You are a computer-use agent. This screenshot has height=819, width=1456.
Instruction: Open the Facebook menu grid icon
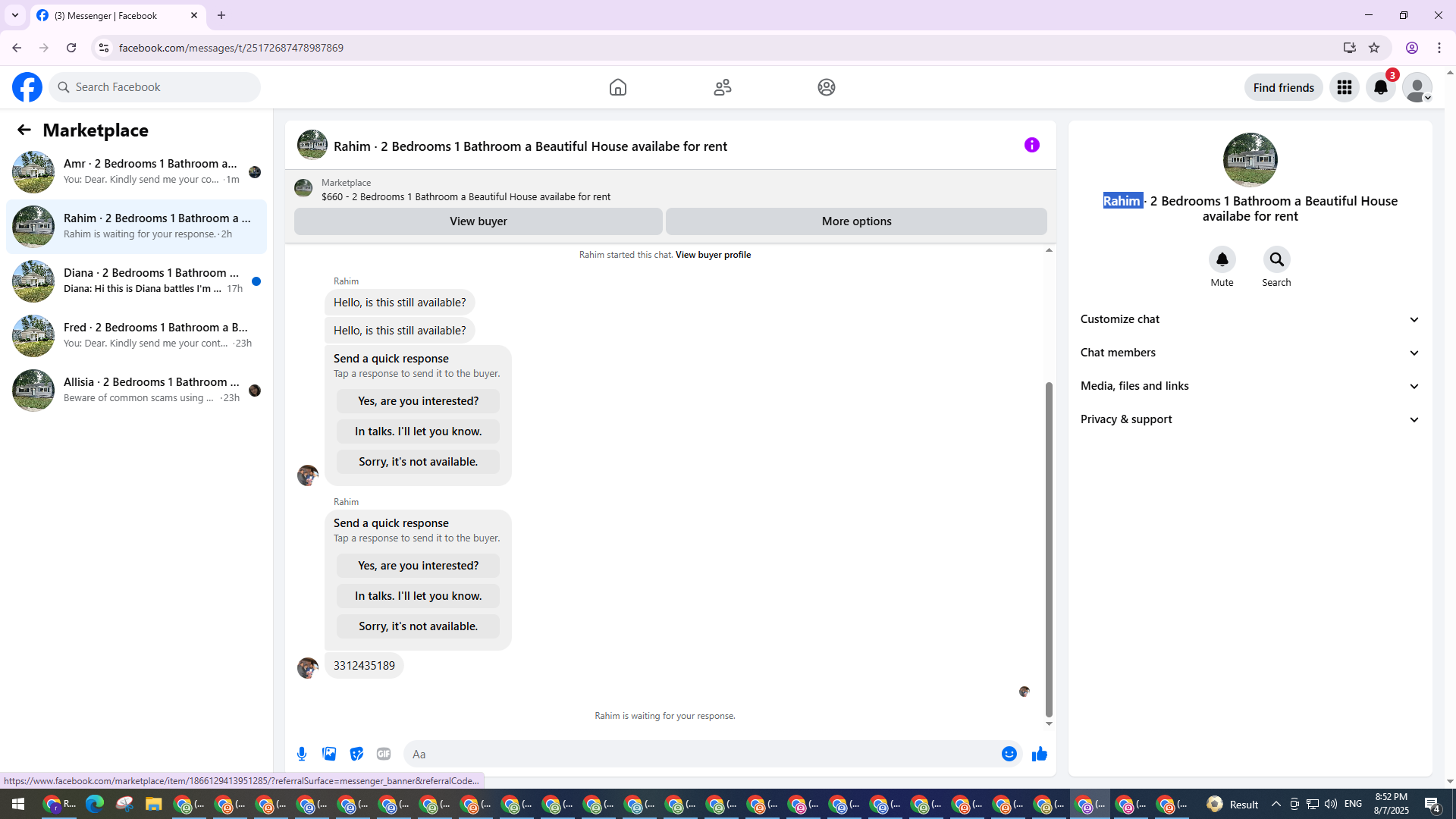tap(1345, 87)
